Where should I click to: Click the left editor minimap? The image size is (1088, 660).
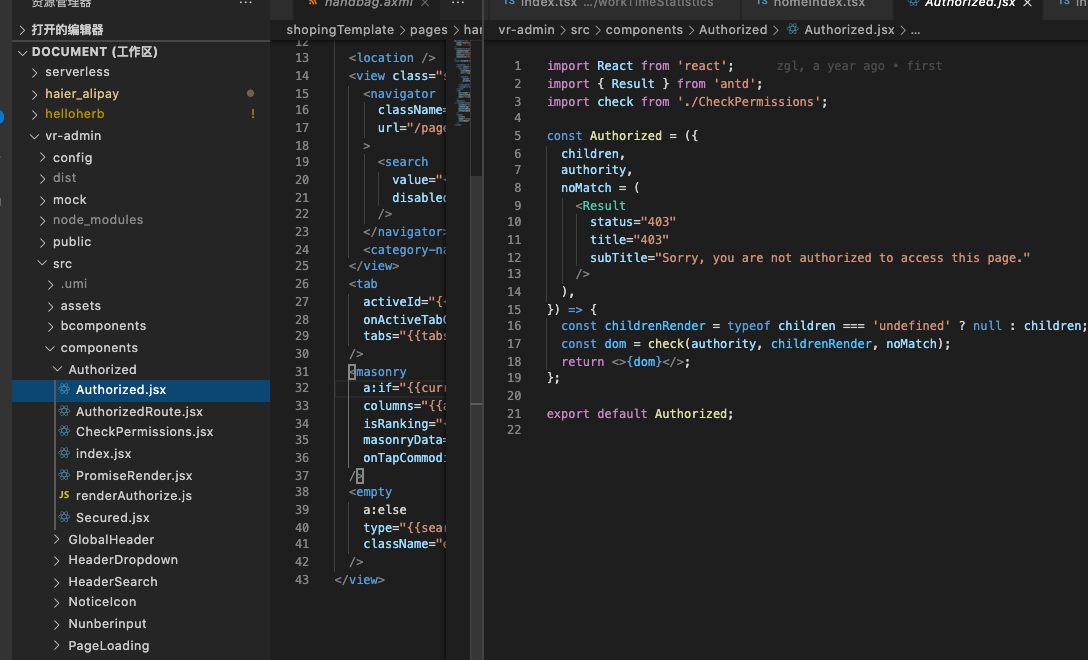click(x=462, y=82)
